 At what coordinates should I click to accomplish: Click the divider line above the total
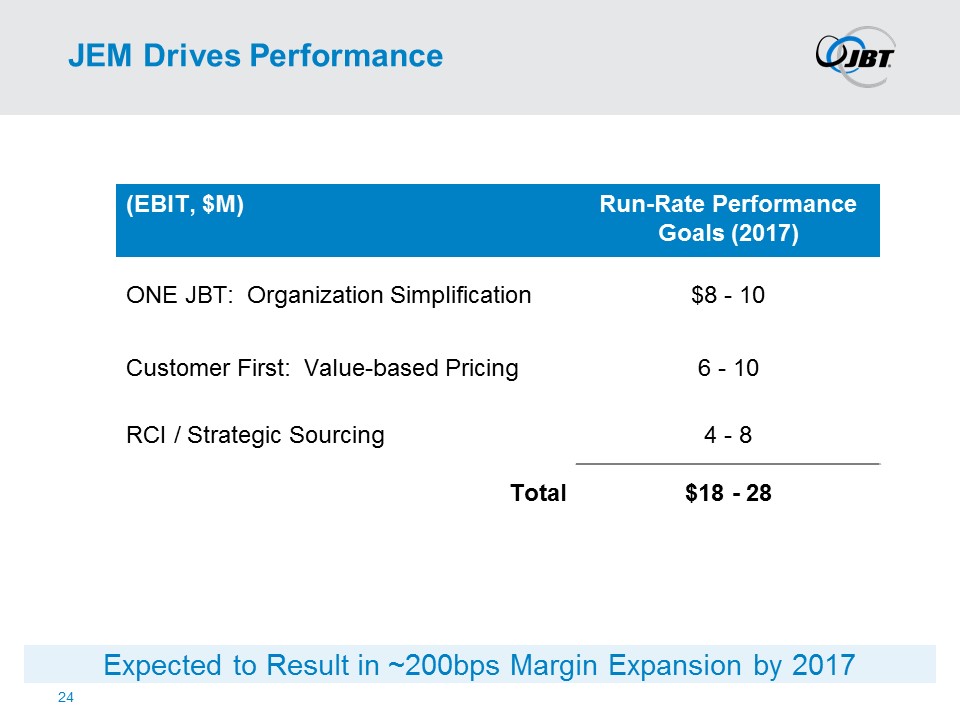point(728,464)
